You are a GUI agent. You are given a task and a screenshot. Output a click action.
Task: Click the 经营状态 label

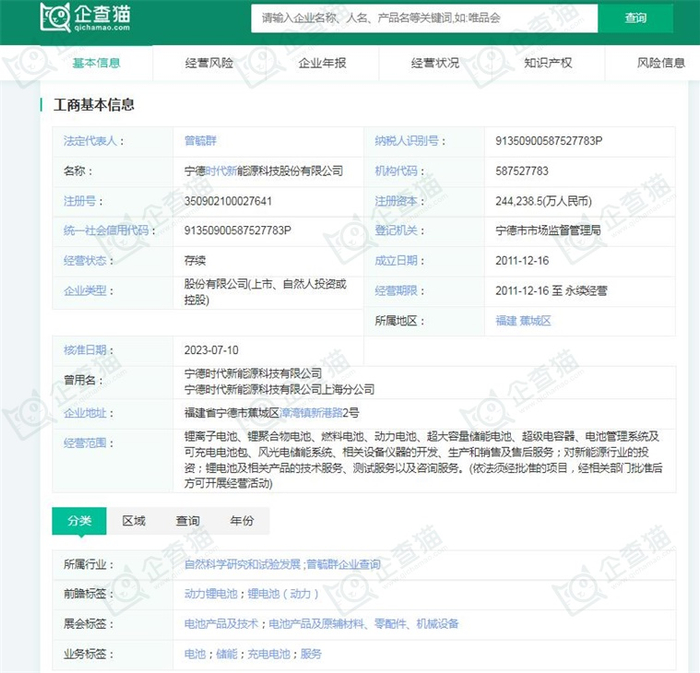tap(85, 261)
